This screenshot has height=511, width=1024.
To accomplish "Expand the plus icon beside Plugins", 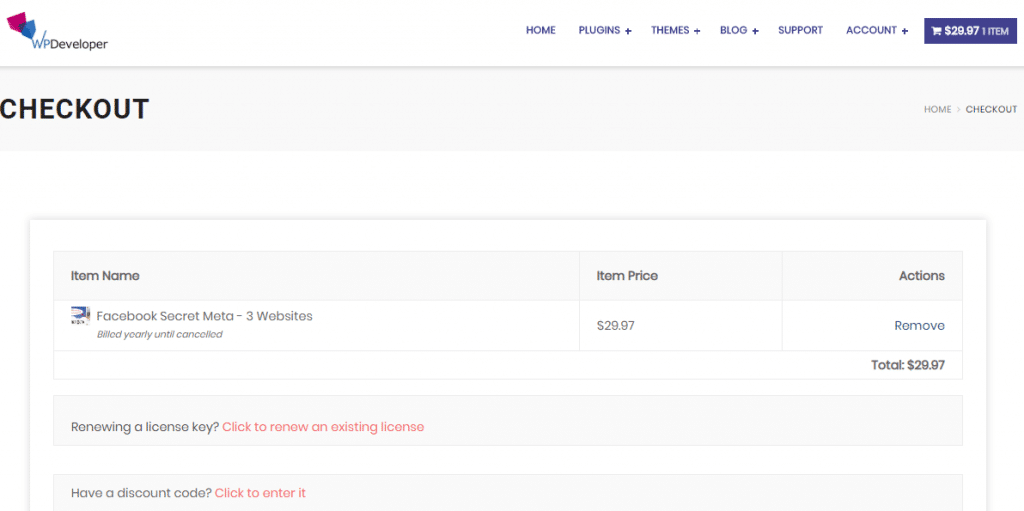I will tap(628, 32).
